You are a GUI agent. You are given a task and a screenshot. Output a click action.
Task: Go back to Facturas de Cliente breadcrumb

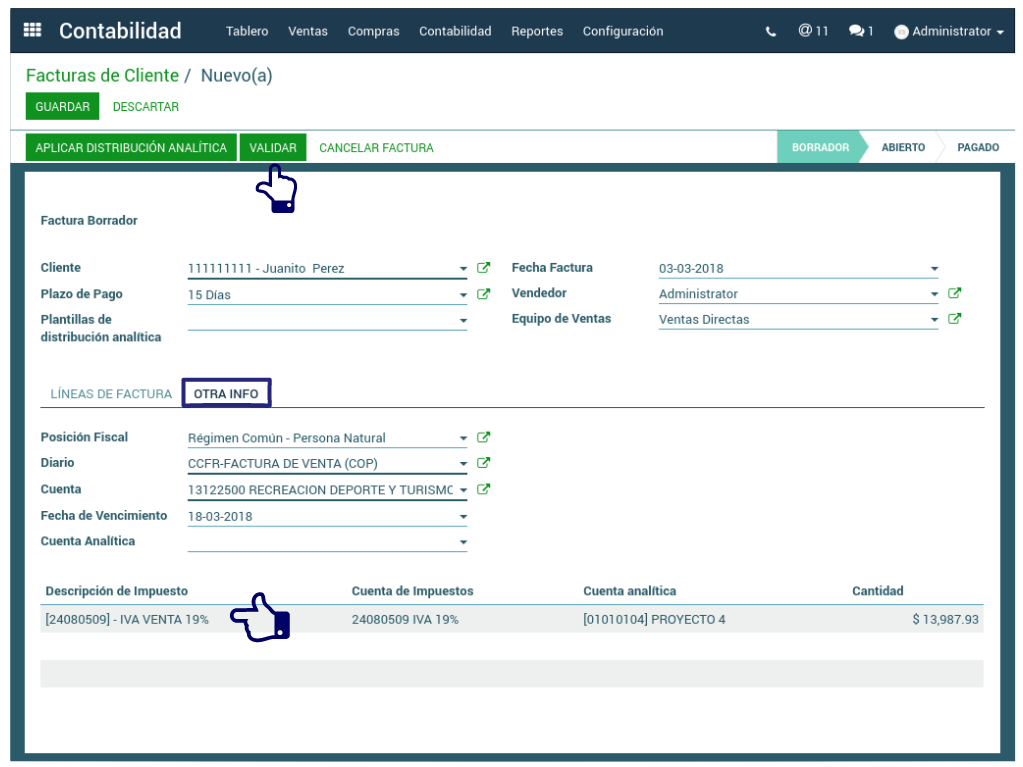click(x=102, y=76)
